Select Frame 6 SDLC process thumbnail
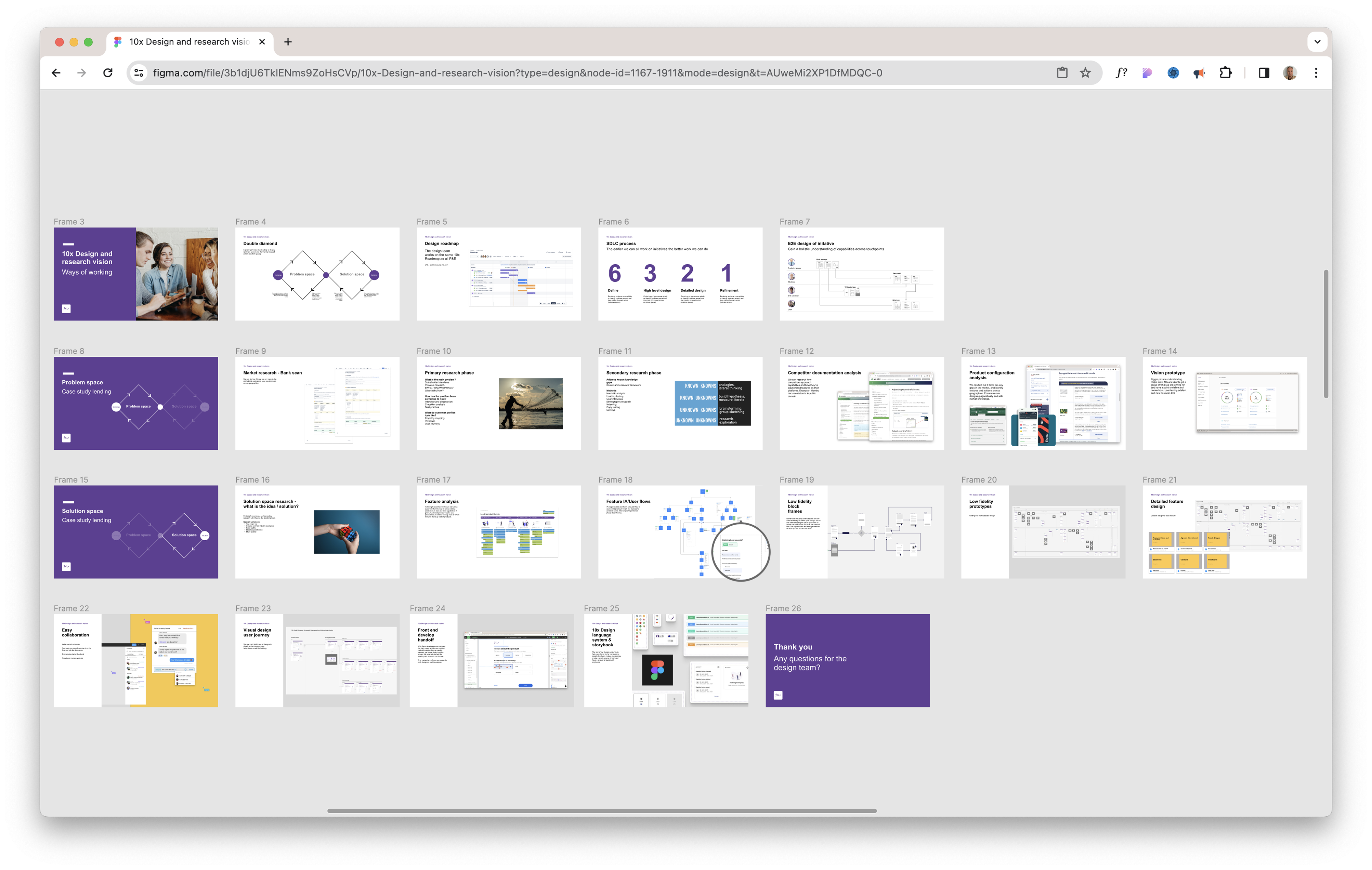The height and width of the screenshot is (870, 1372). [x=680, y=274]
